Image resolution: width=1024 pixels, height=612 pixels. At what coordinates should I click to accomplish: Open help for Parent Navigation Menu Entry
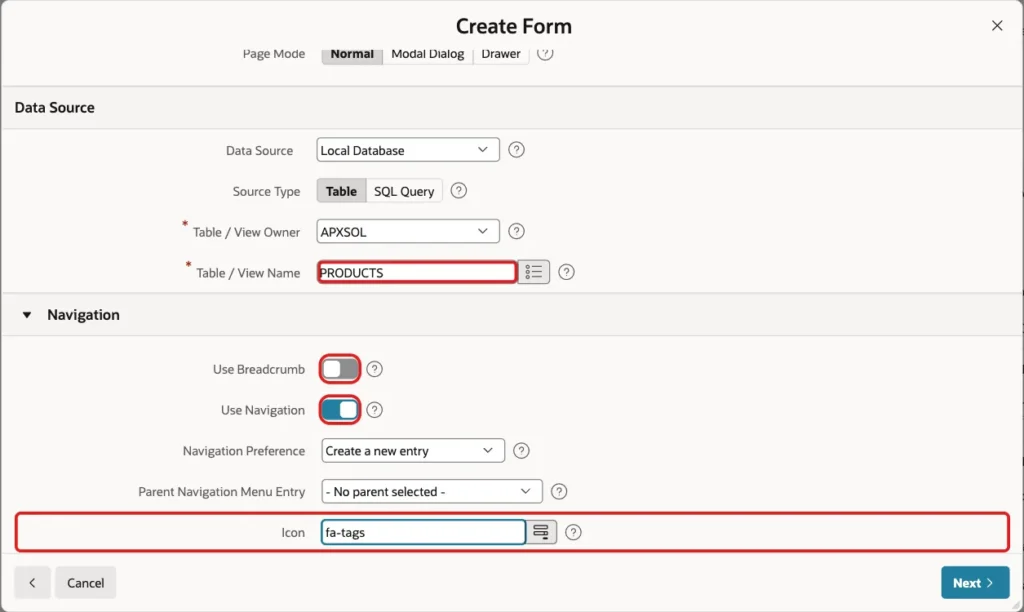click(x=559, y=491)
